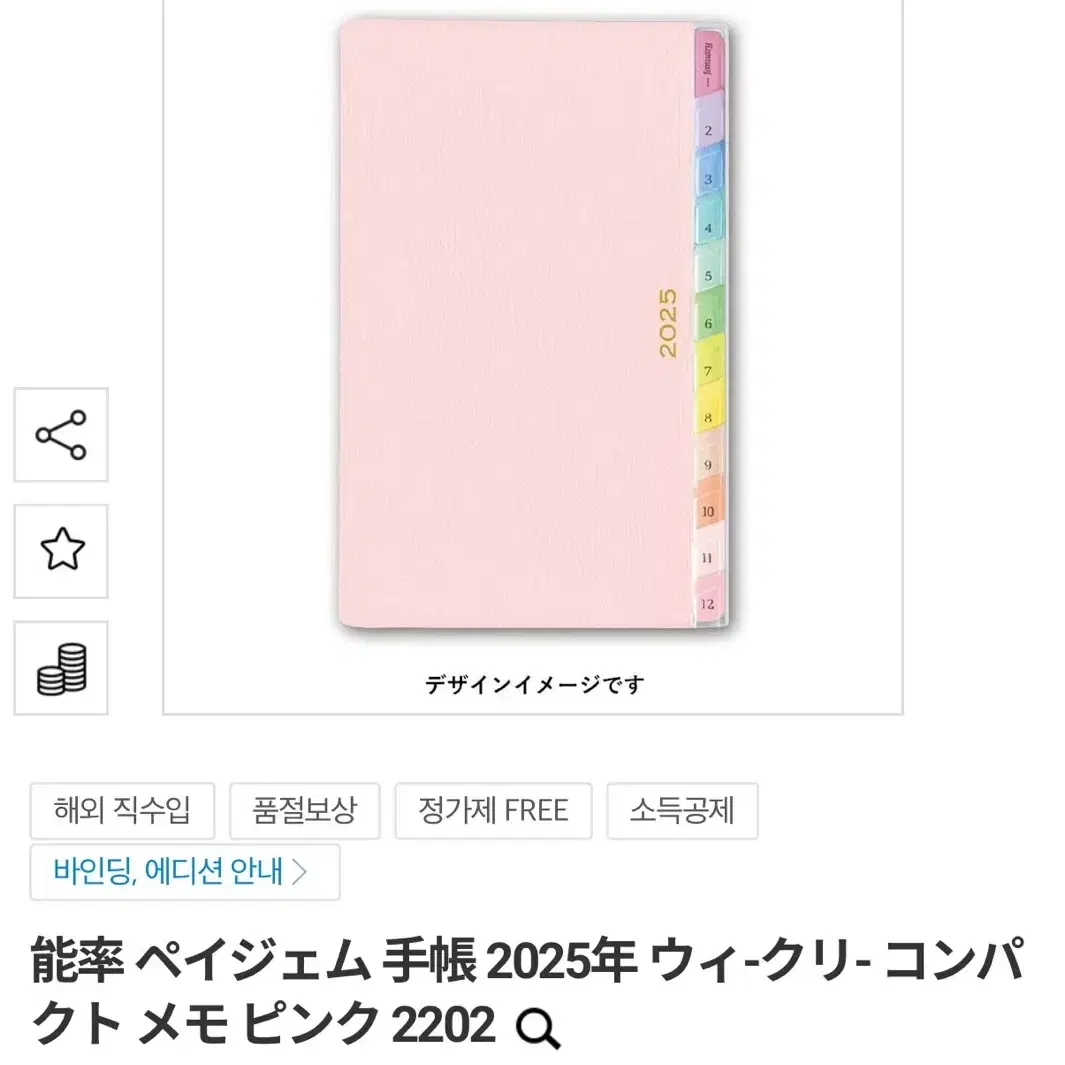The height and width of the screenshot is (1065, 1065).
Task: Select the 정가제 FREE tag
Action: pos(493,811)
